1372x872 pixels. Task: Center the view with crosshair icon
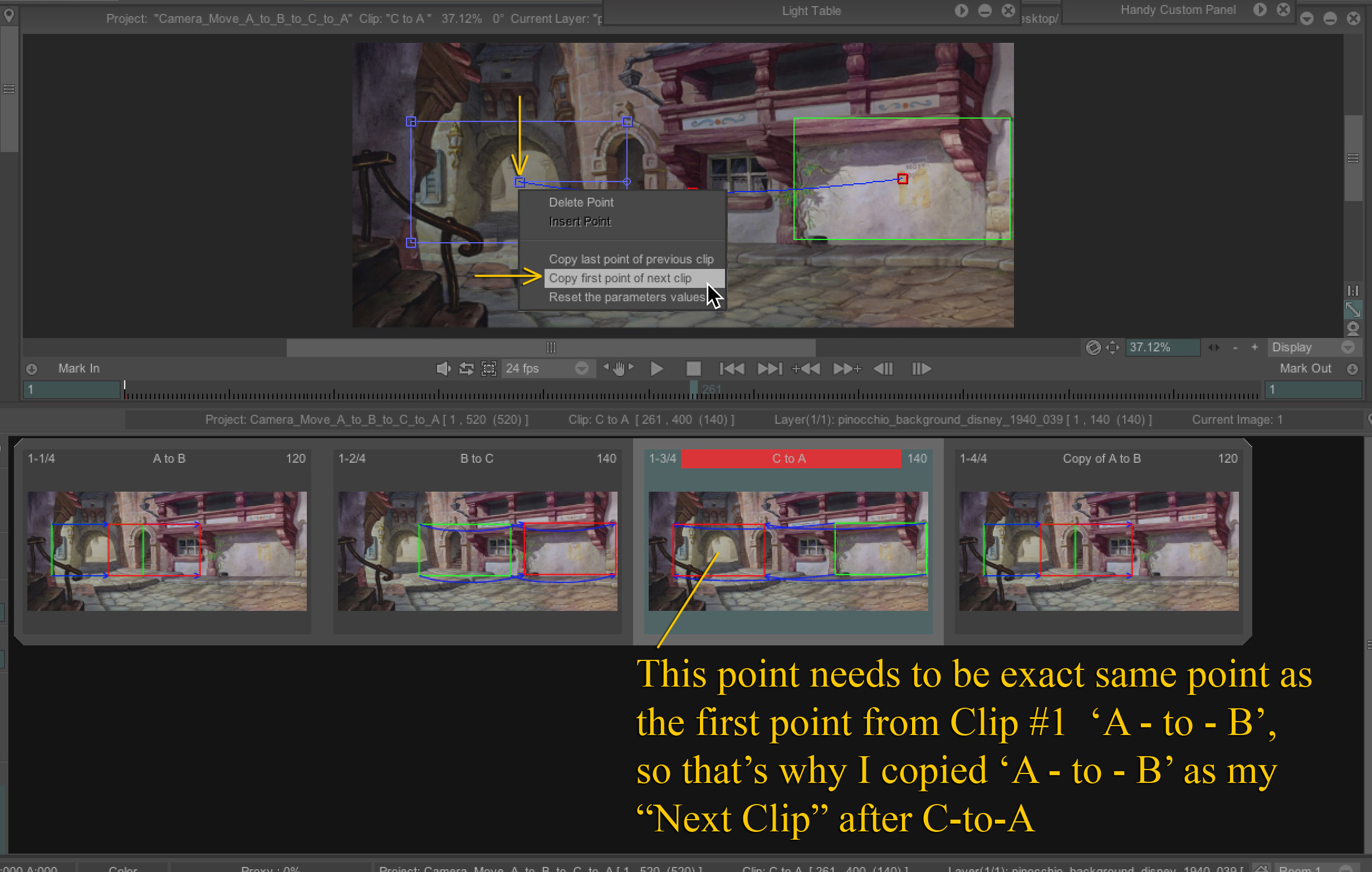1112,347
